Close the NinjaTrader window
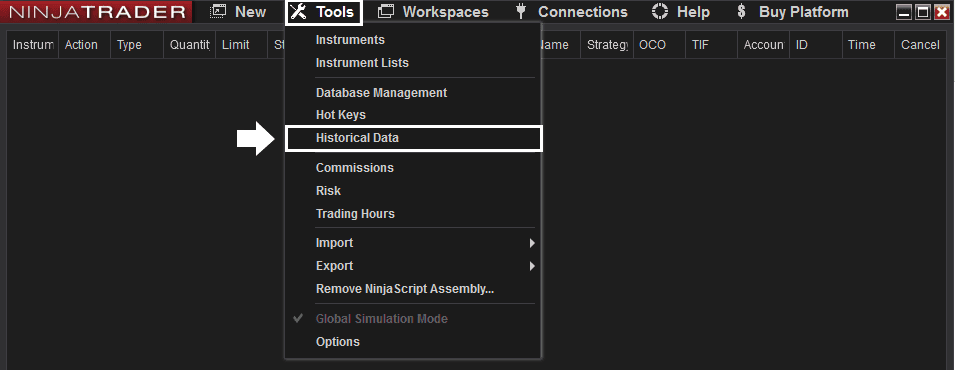 (942, 12)
